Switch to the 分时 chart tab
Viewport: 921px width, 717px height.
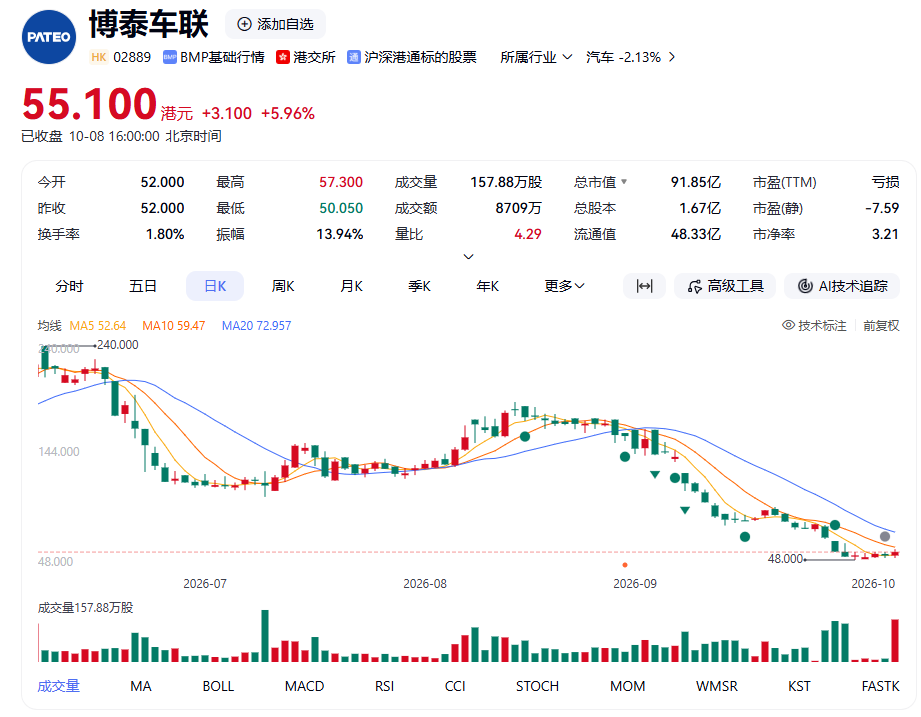(x=69, y=286)
